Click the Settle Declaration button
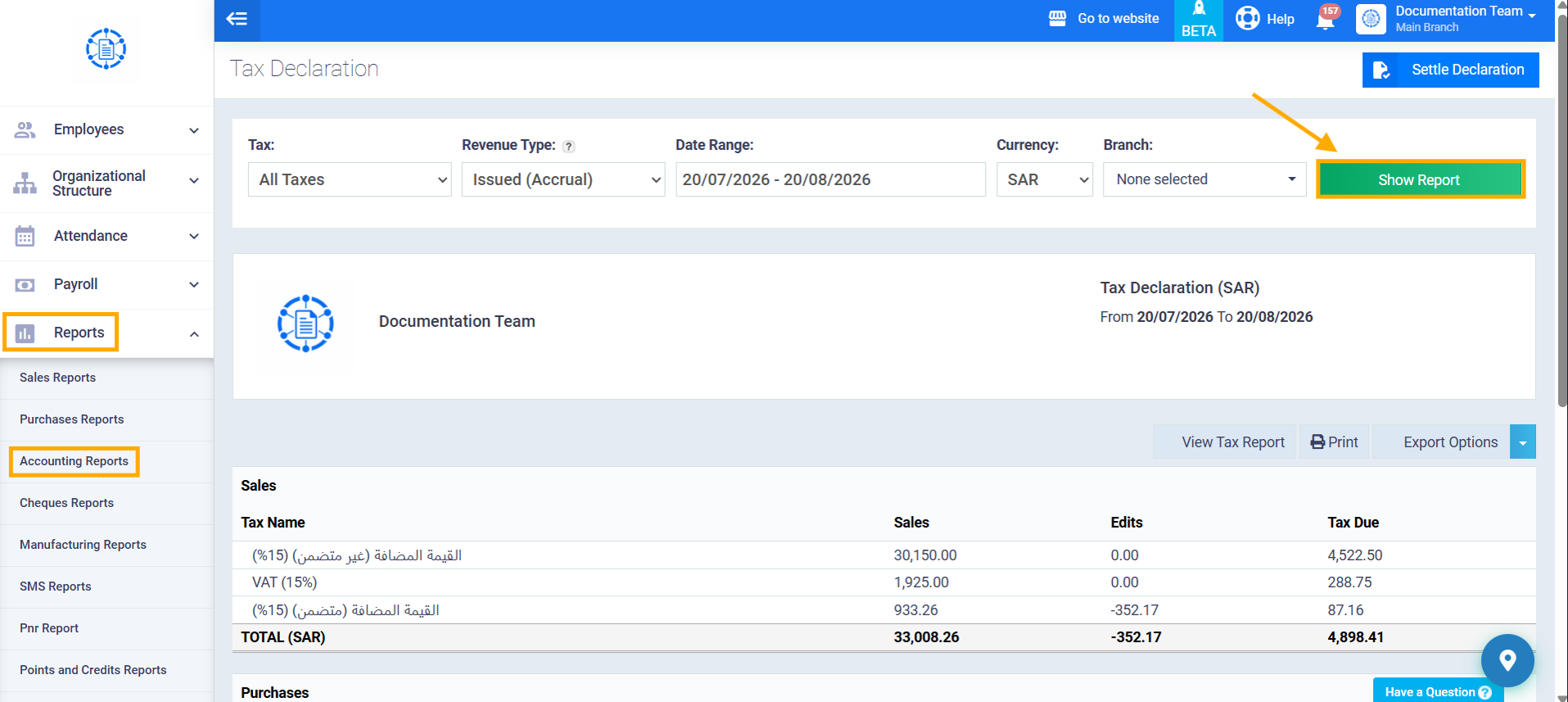 click(x=1450, y=70)
